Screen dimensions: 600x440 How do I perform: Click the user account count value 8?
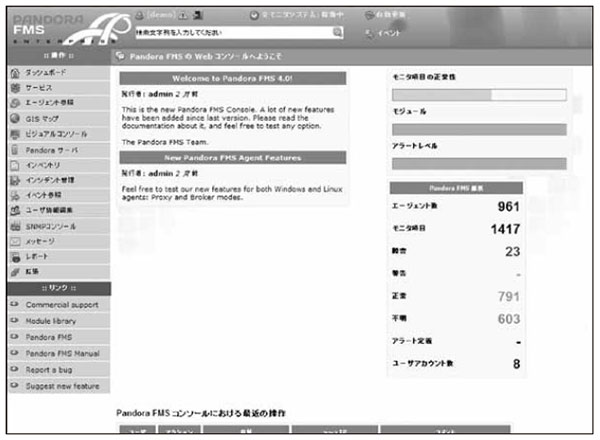coord(516,364)
